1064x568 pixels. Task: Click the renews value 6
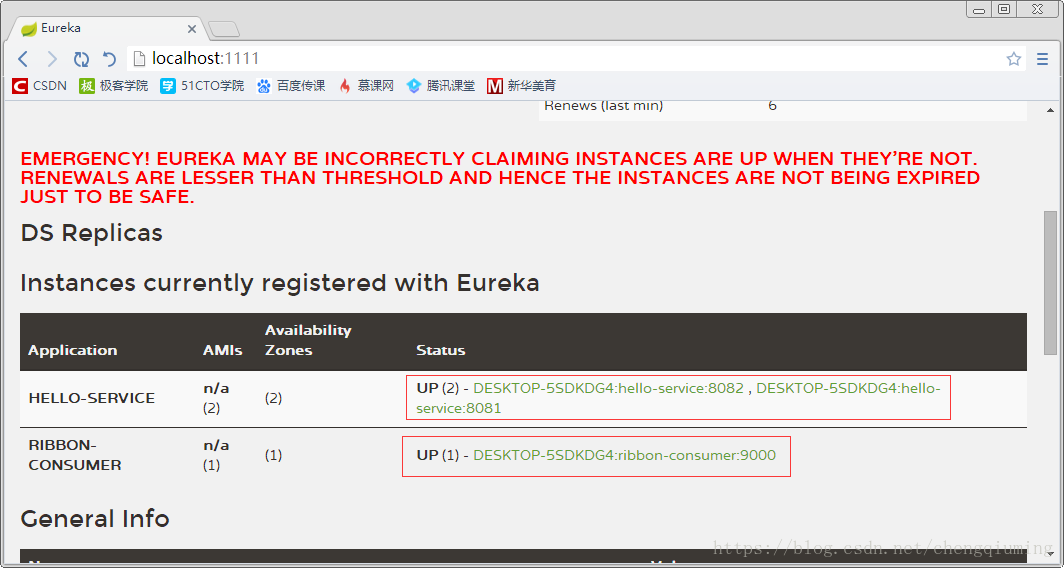tap(773, 106)
